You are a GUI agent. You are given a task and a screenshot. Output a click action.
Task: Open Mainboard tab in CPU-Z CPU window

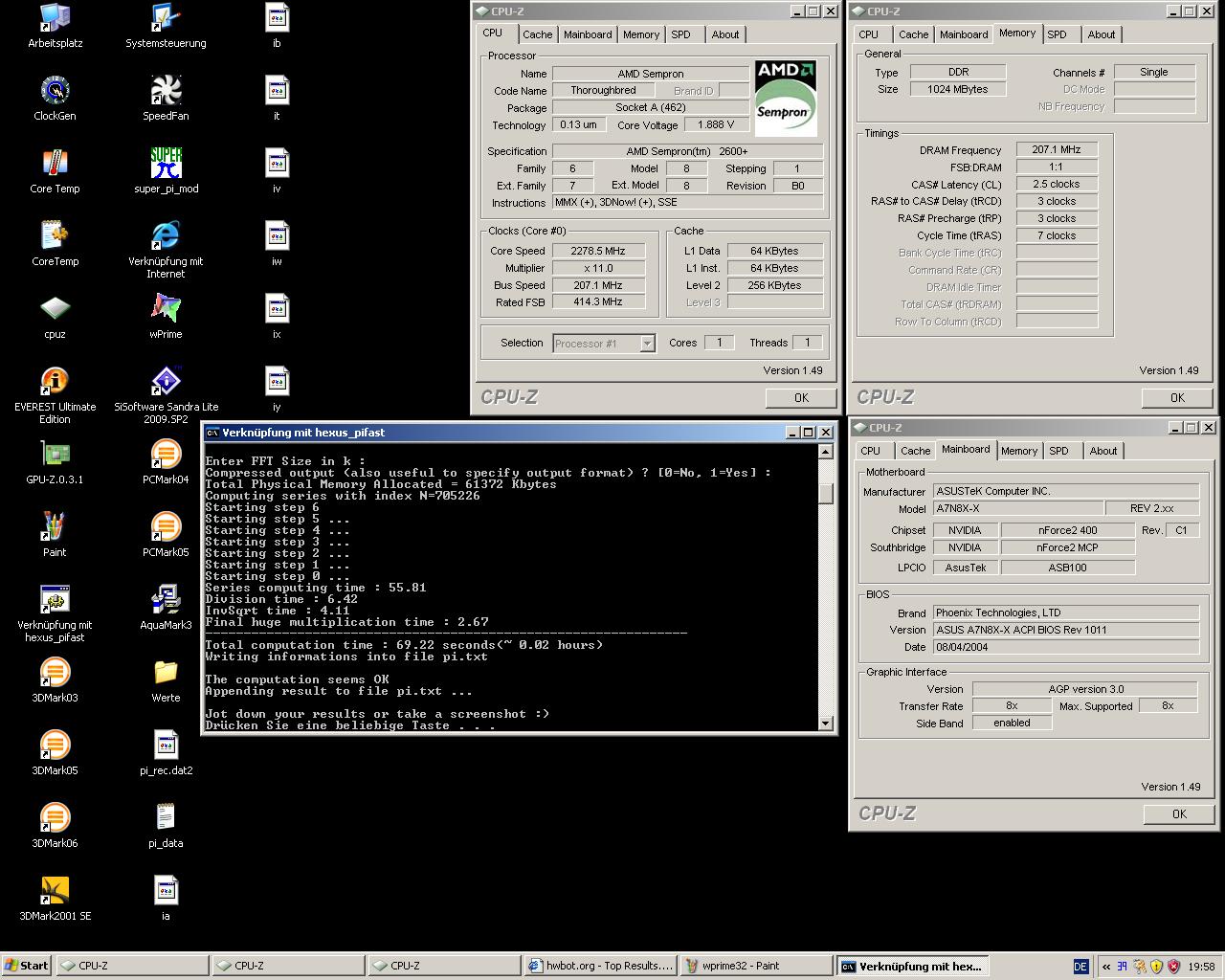588,34
